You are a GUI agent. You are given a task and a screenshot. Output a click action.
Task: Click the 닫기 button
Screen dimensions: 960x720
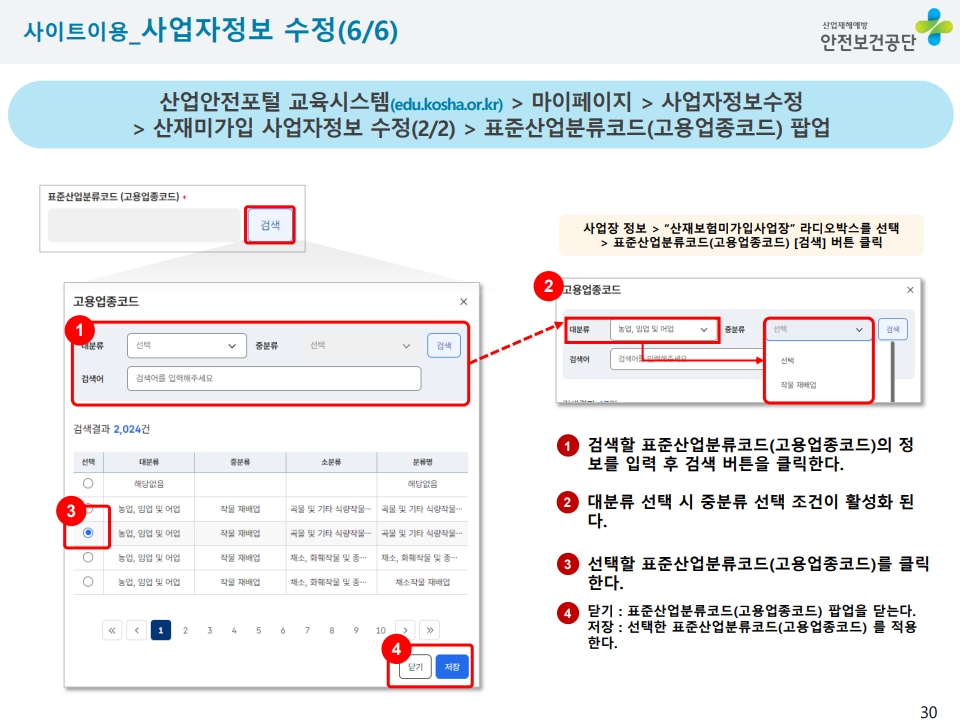(x=415, y=667)
